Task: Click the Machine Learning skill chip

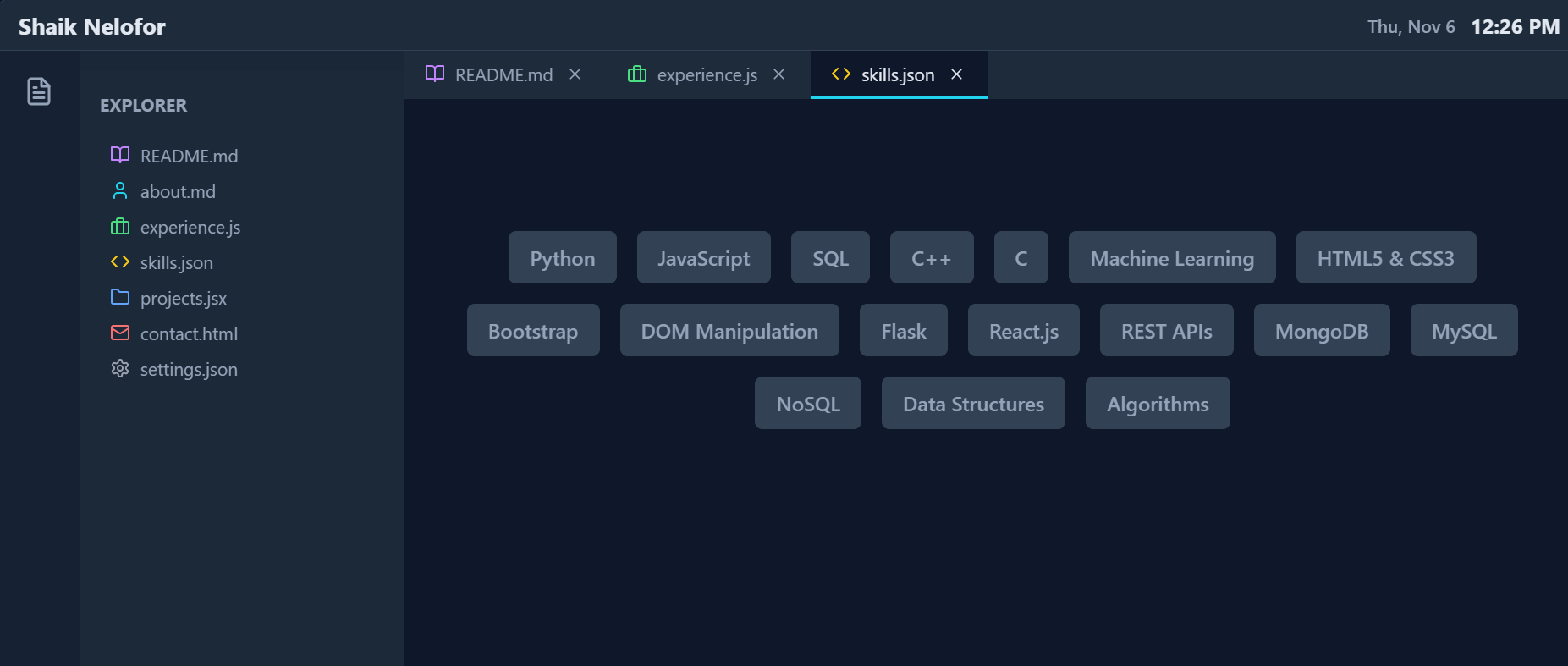Action: pyautogui.click(x=1172, y=257)
